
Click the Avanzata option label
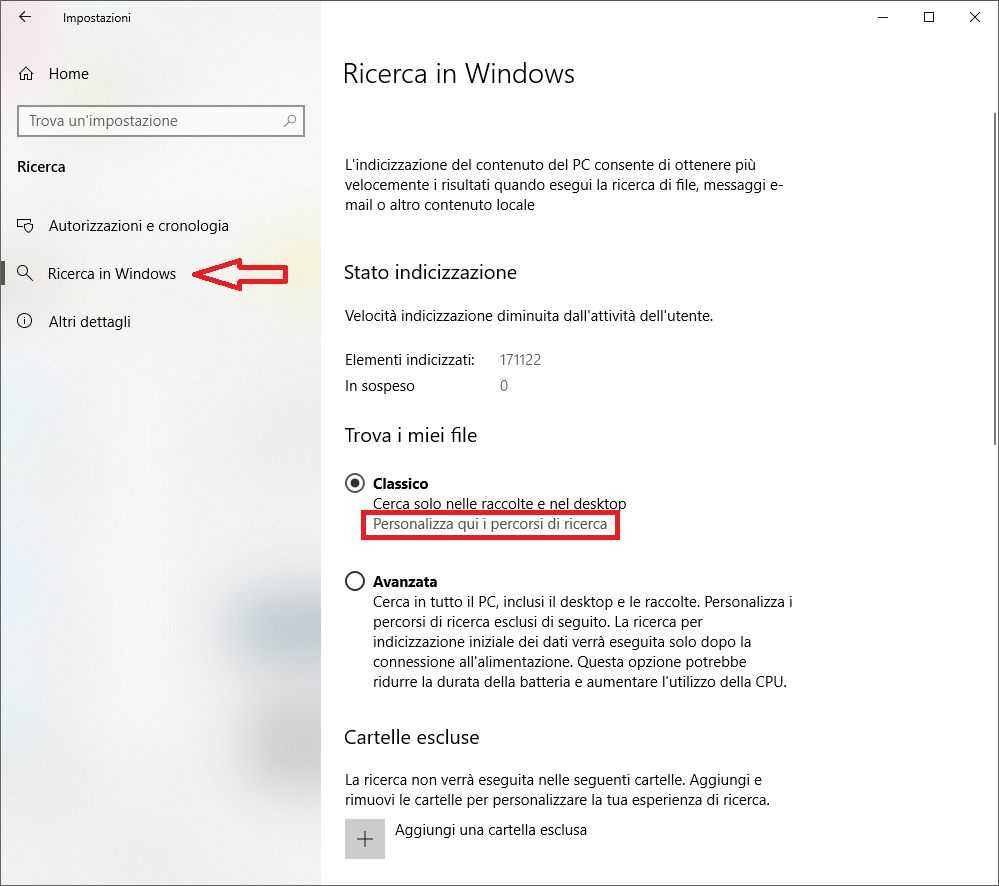coord(405,582)
